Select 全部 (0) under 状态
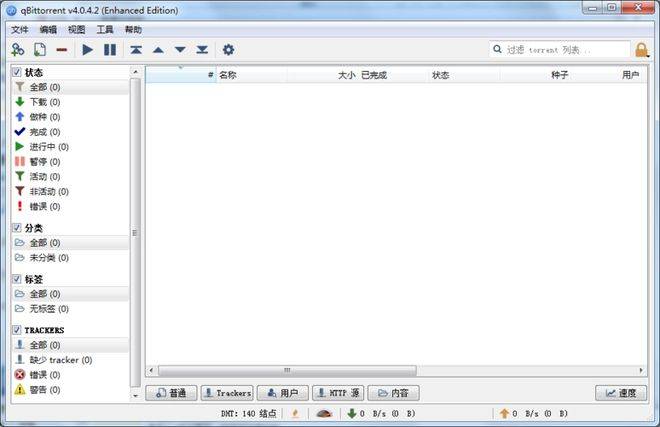The width and height of the screenshot is (660, 427). click(x=70, y=87)
